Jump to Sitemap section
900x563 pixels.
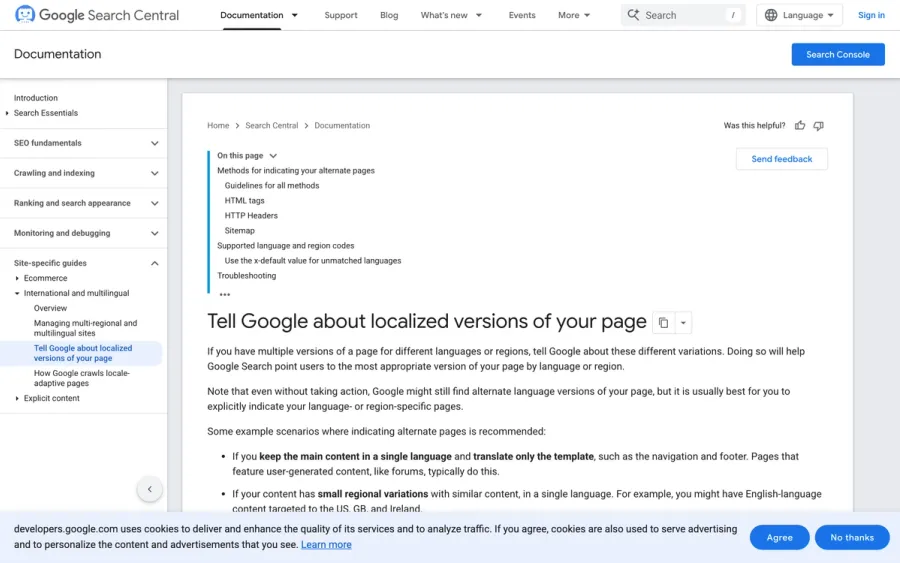coord(239,230)
